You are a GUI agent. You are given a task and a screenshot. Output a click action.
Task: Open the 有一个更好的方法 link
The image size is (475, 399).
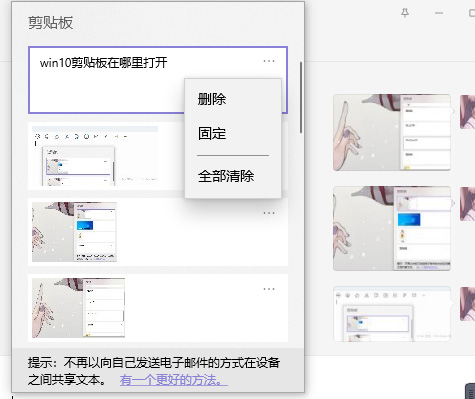click(174, 380)
